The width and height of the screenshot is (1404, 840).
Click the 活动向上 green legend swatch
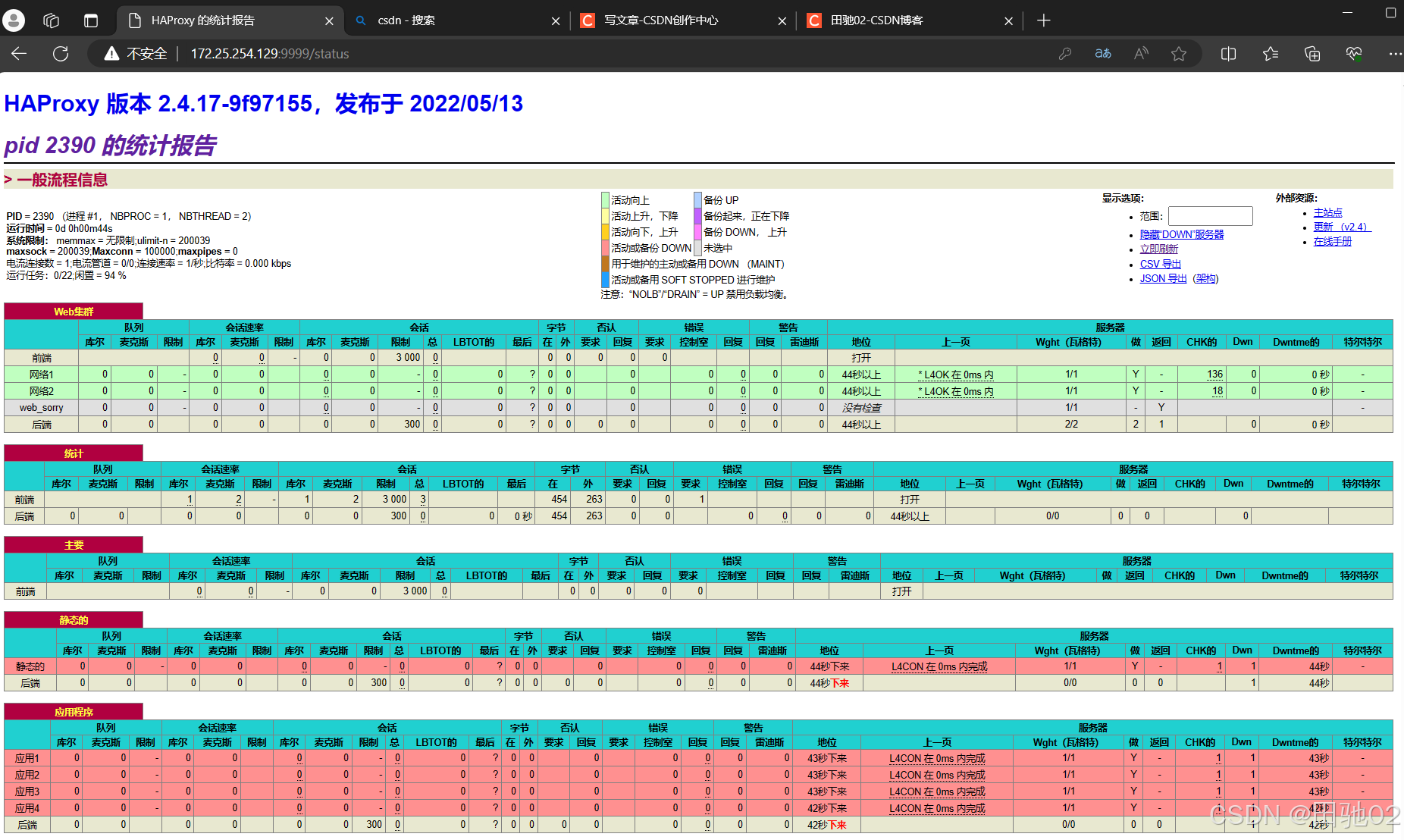point(605,200)
